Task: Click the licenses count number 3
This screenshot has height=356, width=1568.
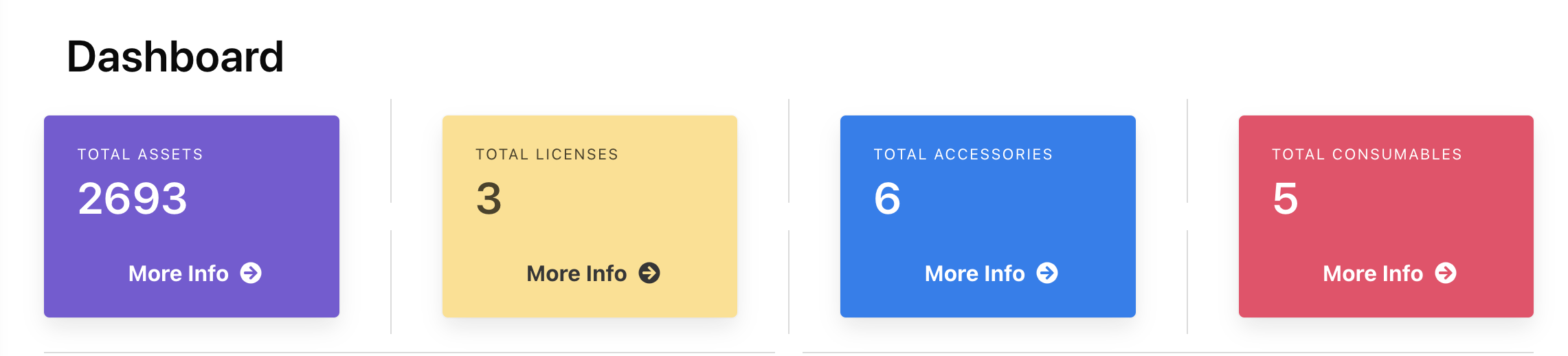Action: coord(489,199)
